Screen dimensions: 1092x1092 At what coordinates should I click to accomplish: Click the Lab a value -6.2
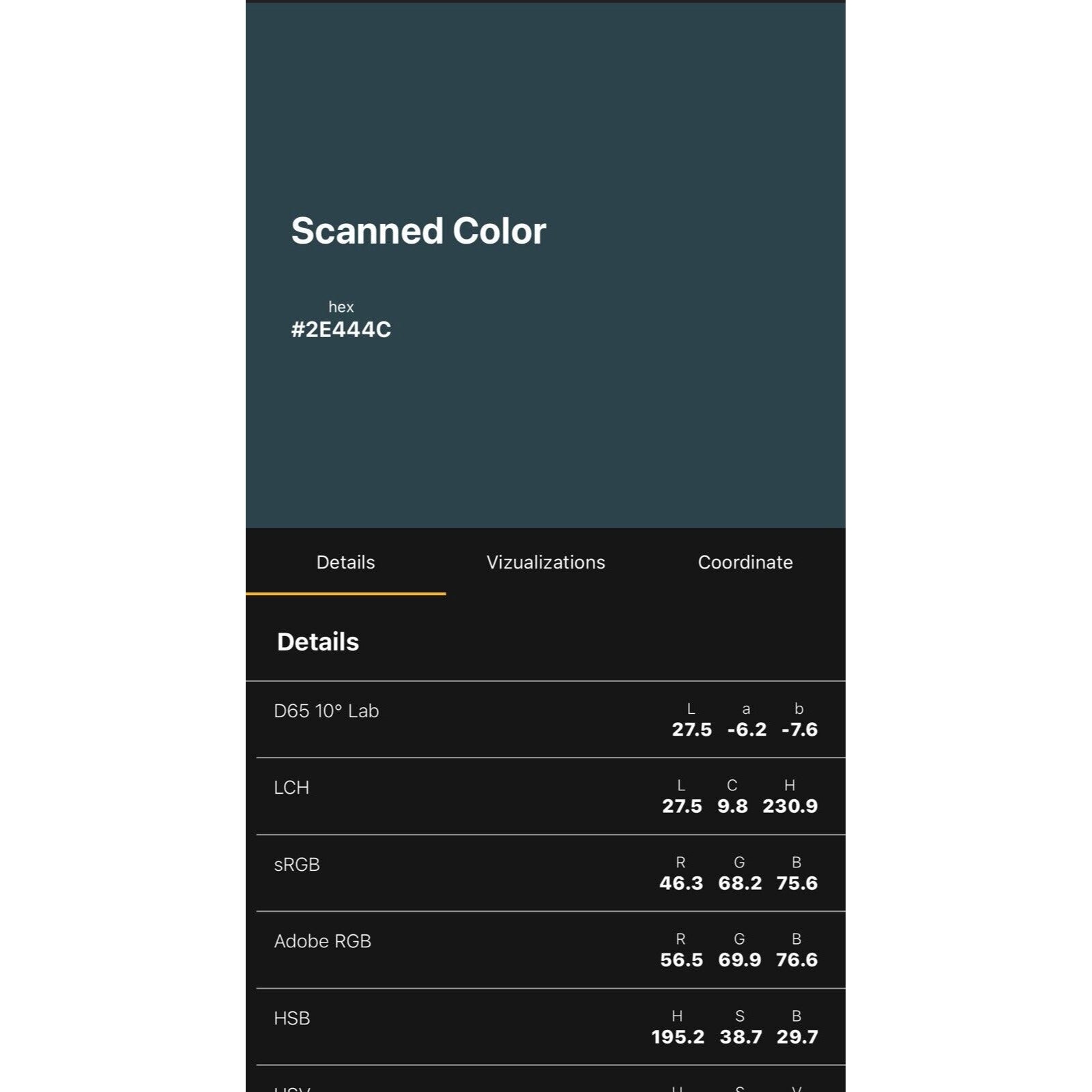(747, 730)
